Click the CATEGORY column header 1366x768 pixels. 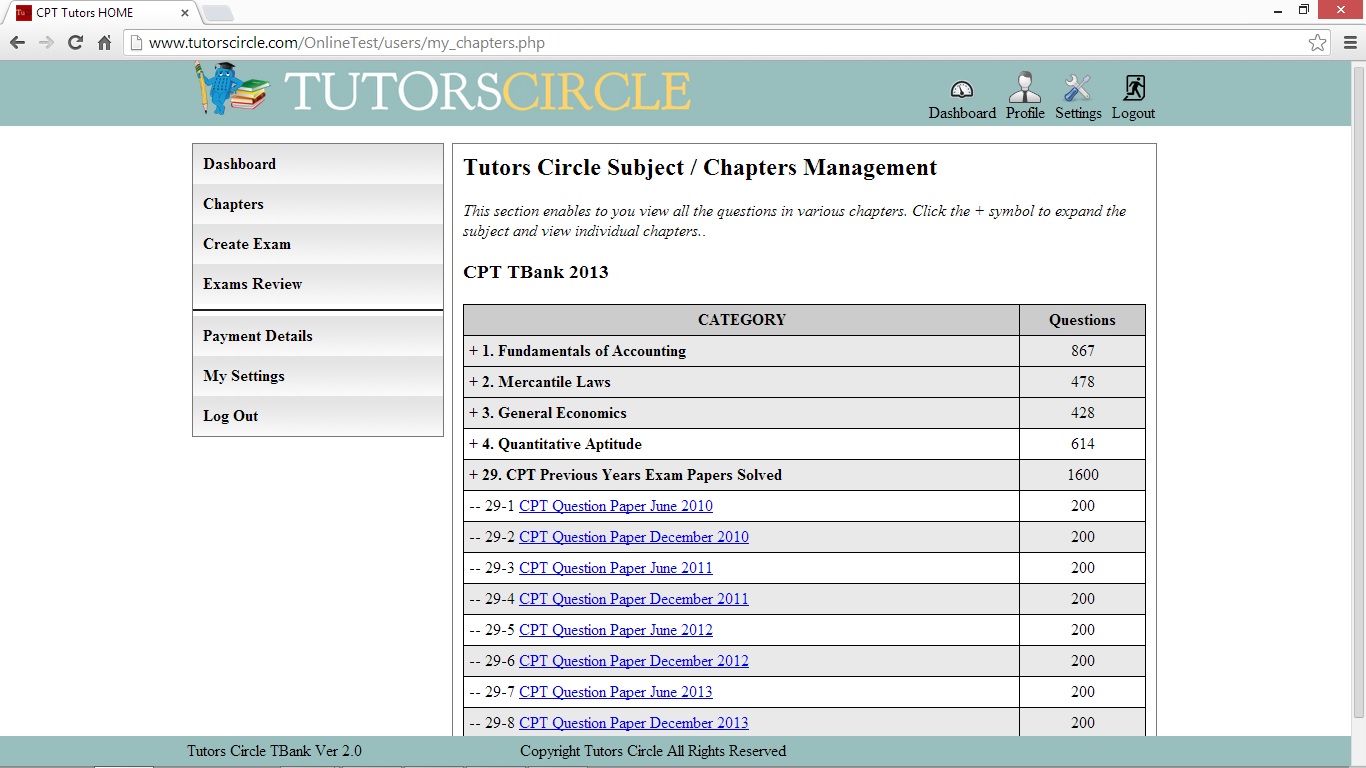click(x=742, y=320)
